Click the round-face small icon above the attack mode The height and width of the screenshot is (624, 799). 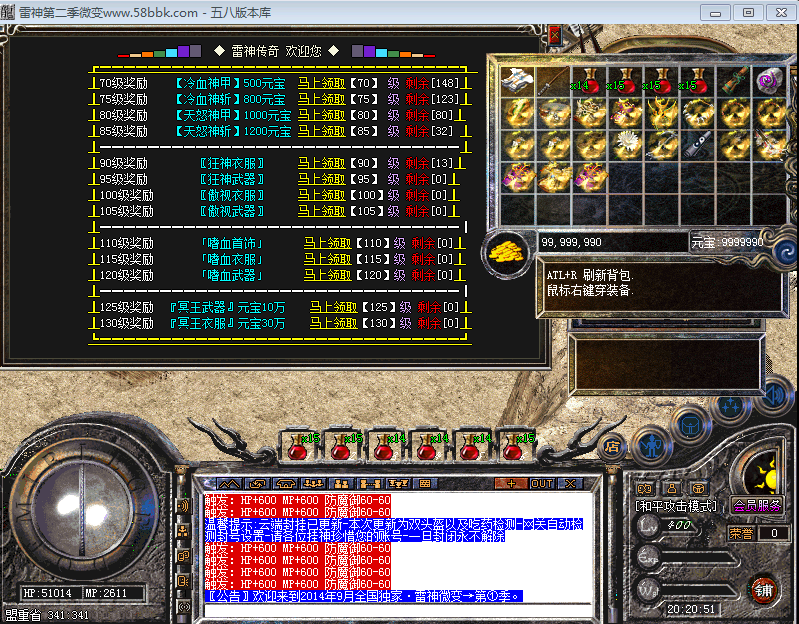click(699, 489)
